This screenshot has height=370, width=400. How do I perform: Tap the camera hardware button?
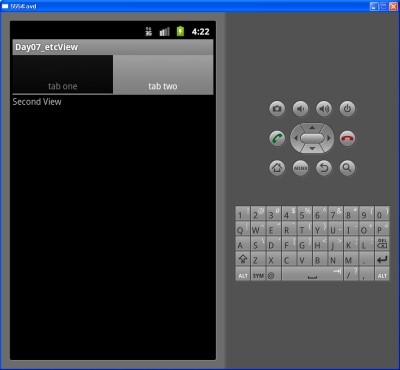pyautogui.click(x=277, y=109)
